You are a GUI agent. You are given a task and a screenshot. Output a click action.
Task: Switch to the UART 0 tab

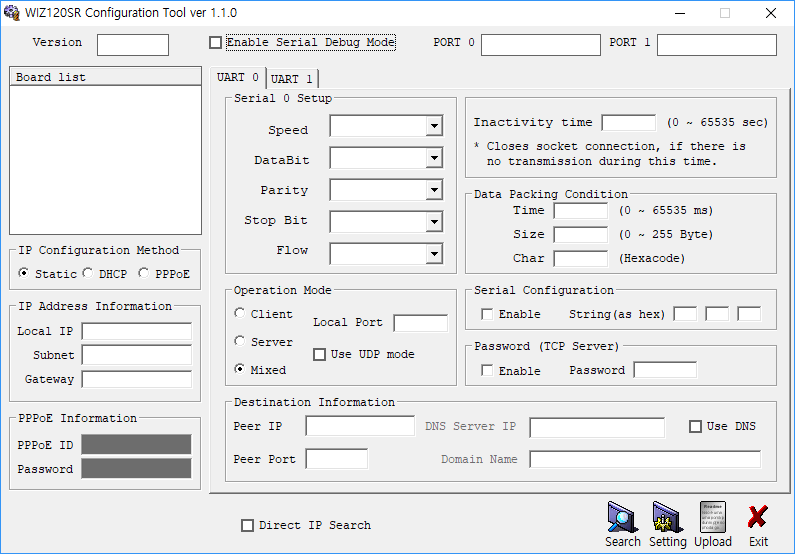pyautogui.click(x=237, y=78)
